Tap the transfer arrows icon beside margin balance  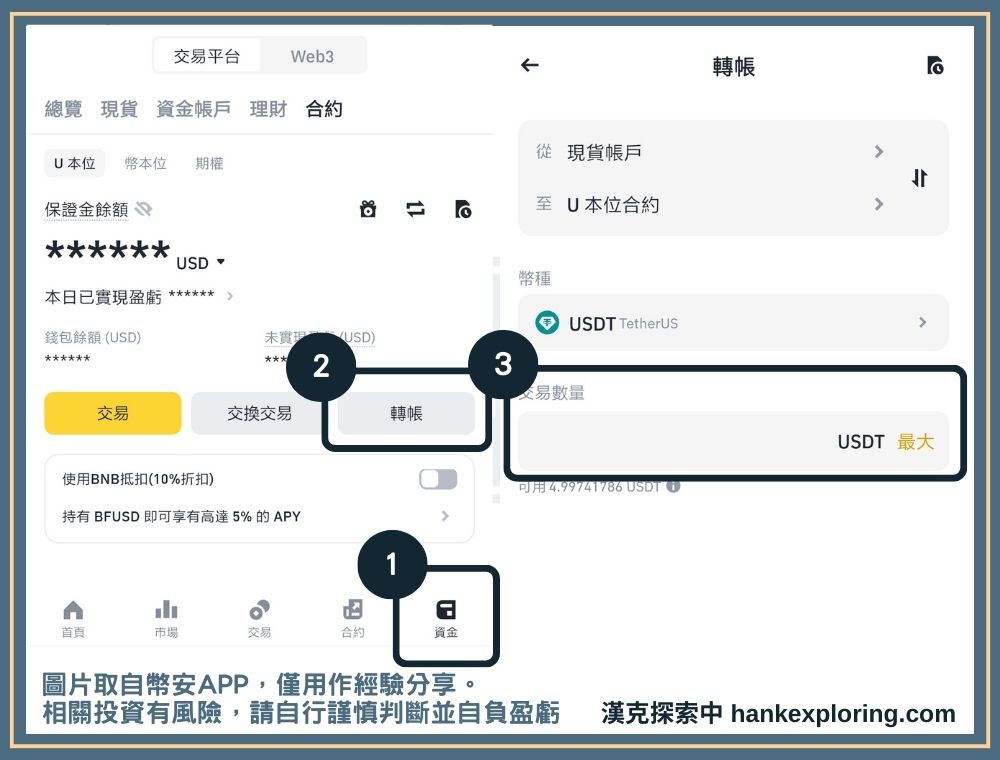(415, 208)
